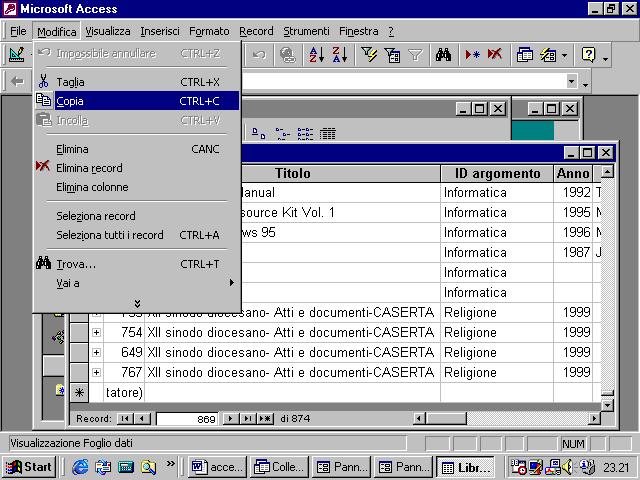This screenshot has height=480, width=640.
Task: Click the Religione cell in record 649 row
Action: tap(497, 352)
